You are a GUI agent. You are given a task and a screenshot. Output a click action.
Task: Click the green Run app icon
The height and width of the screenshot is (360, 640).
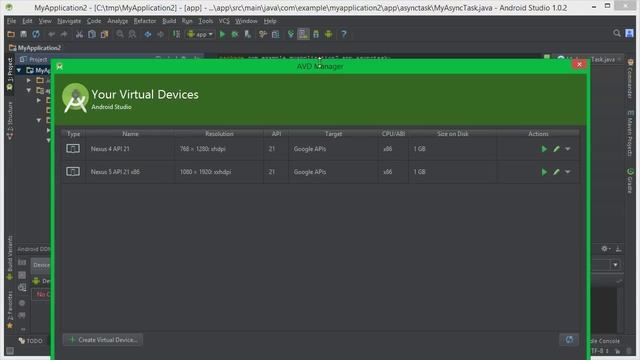click(222, 34)
